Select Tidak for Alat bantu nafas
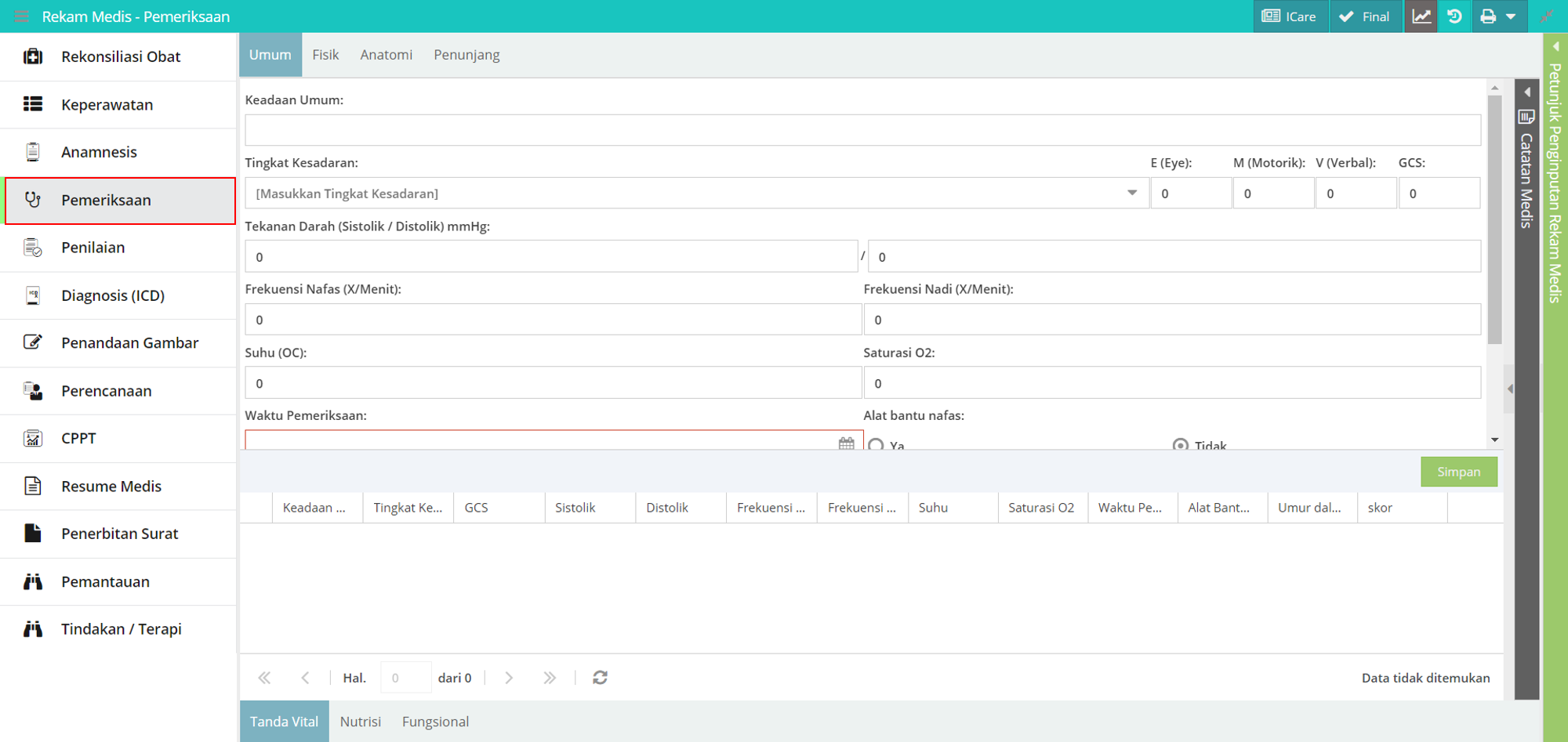Screen dimensions: 1568x742 tap(1180, 445)
